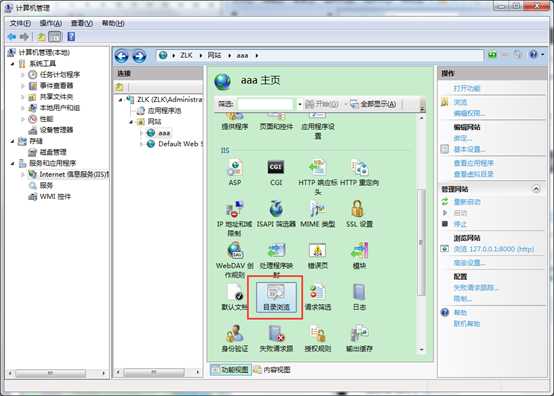
Task: Open 输出缓存 feature icon
Action: [359, 338]
